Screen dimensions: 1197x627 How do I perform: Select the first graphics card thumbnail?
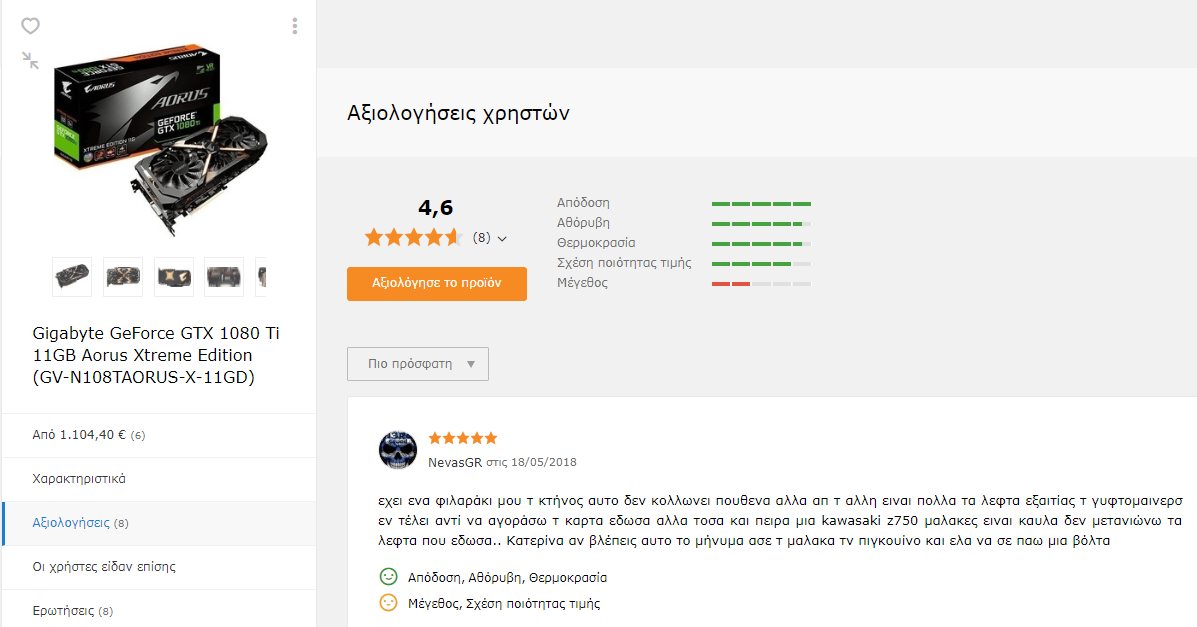point(72,276)
